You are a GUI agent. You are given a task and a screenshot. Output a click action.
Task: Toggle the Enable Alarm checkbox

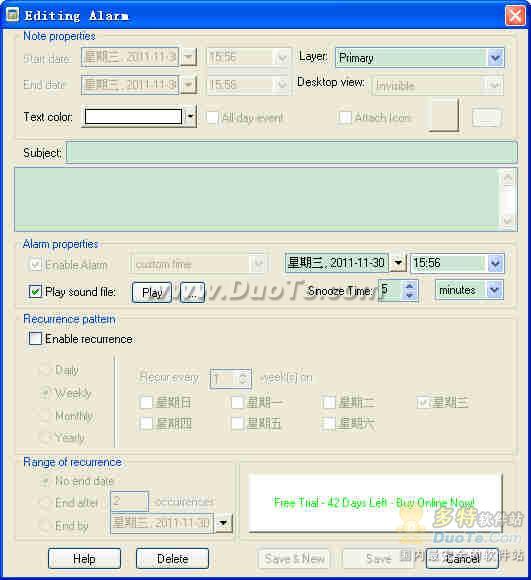pos(35,264)
